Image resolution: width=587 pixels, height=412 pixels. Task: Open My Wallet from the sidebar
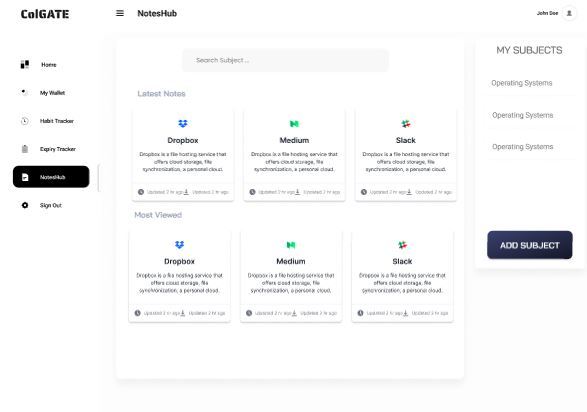tap(51, 92)
